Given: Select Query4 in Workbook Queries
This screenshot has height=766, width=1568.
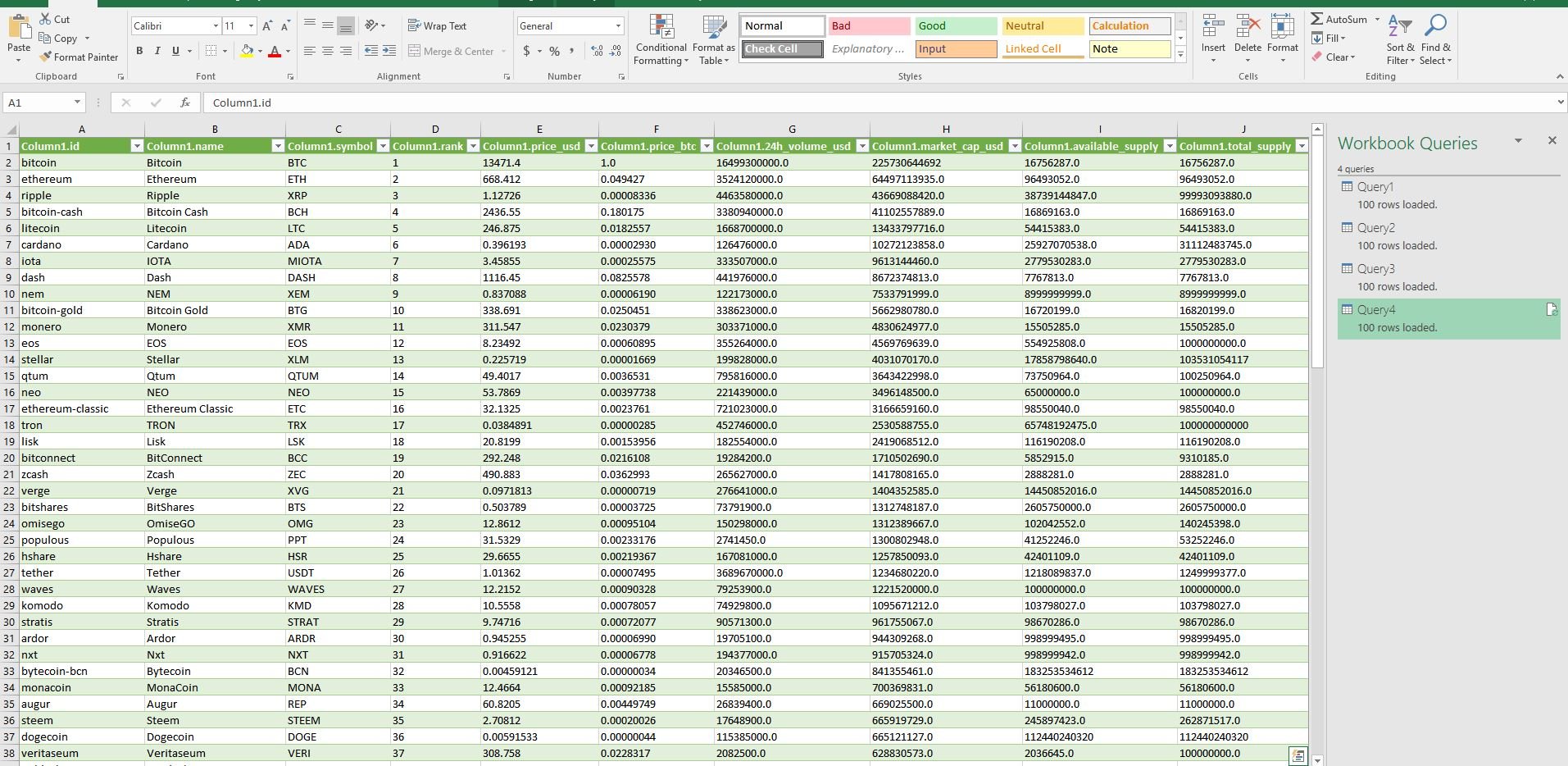Looking at the screenshot, I should 1448,318.
